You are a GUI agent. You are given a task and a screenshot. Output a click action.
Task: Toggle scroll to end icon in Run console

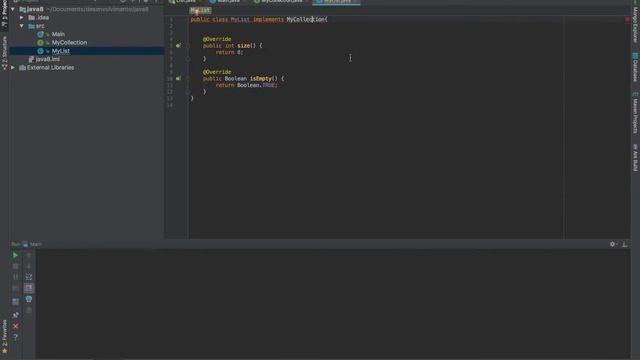click(x=29, y=288)
